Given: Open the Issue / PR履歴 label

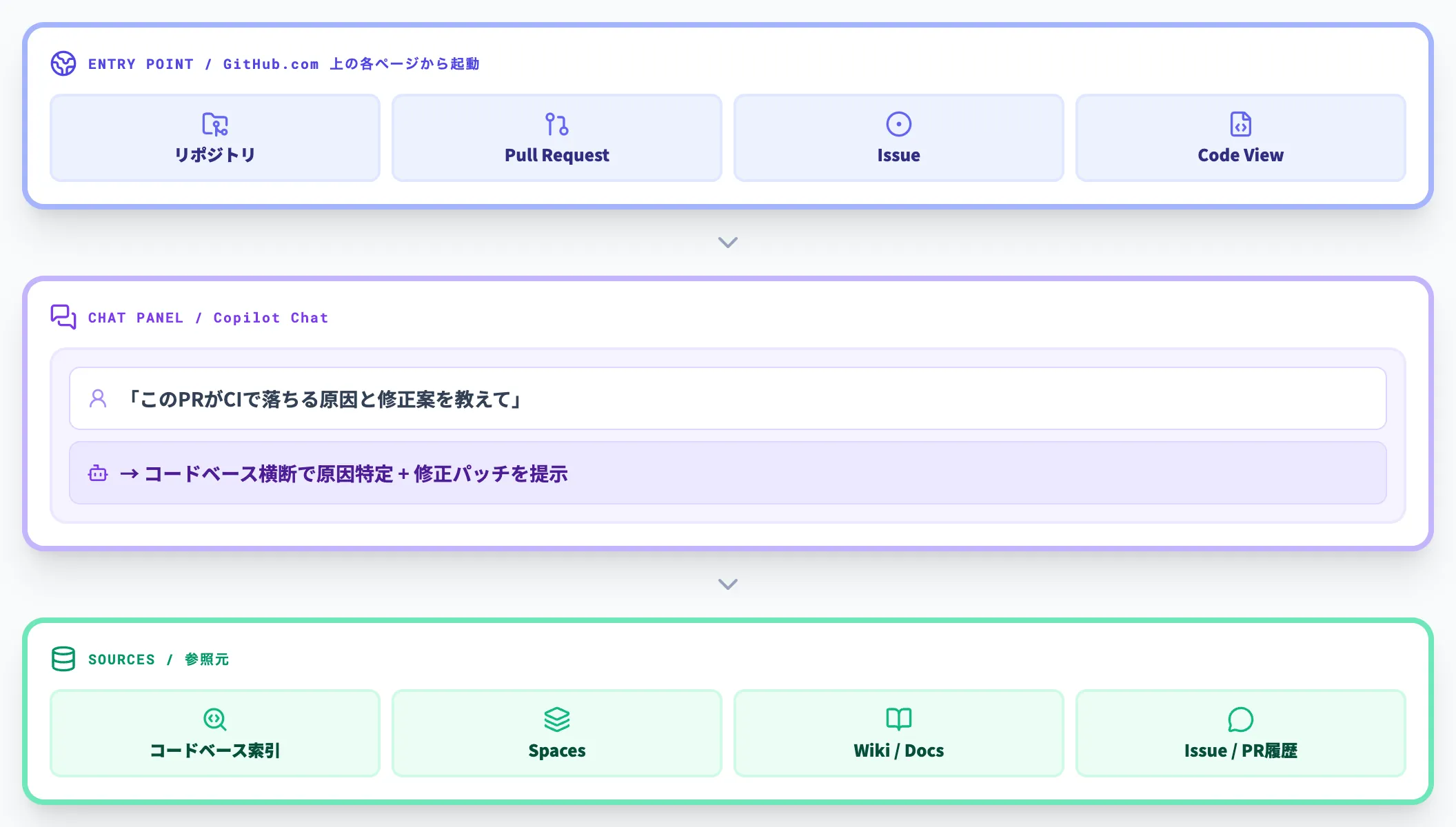Looking at the screenshot, I should [1241, 751].
